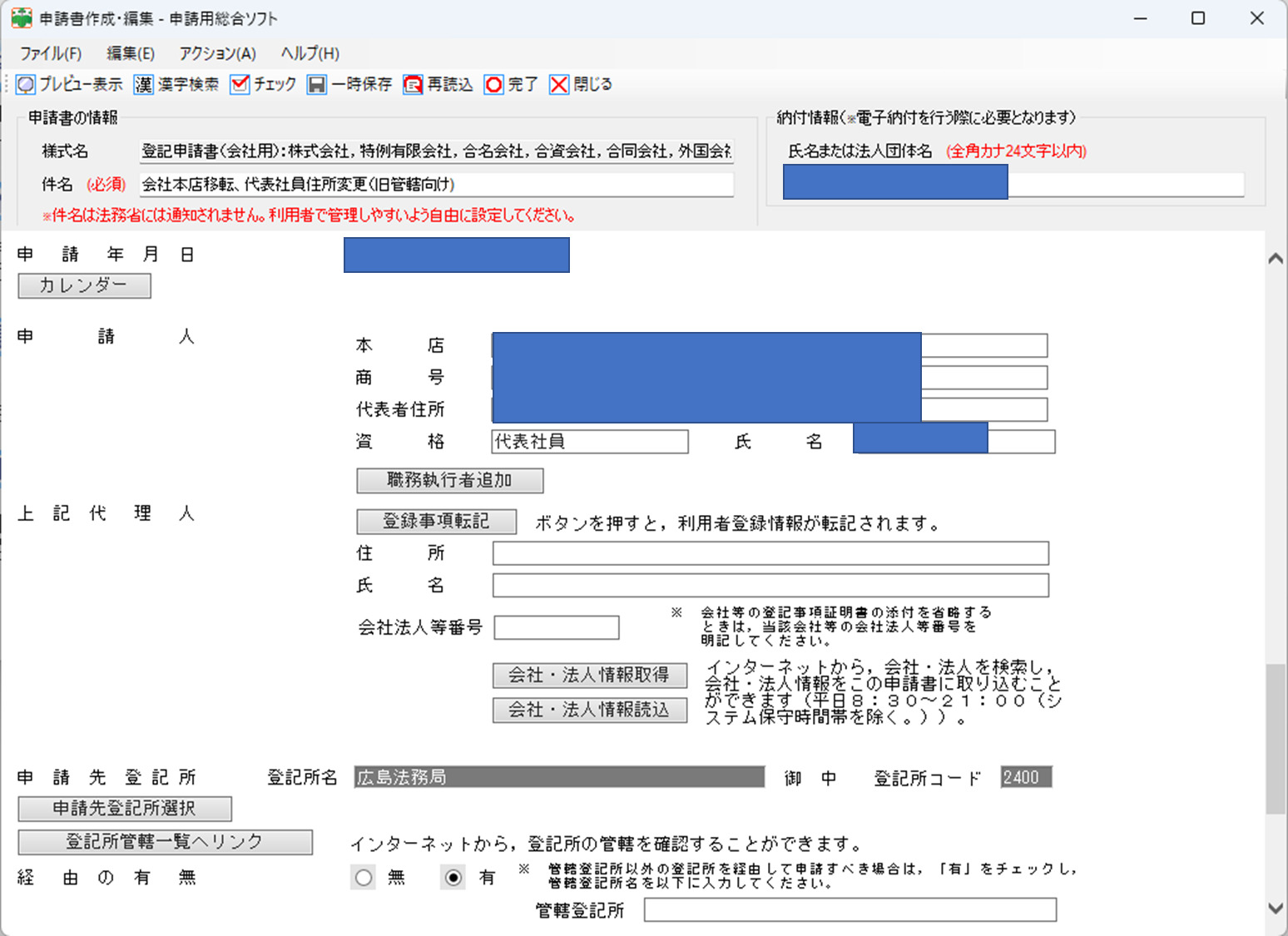The width and height of the screenshot is (1288, 936).
Task: Click the 登録事項転記 button
Action: point(437,522)
